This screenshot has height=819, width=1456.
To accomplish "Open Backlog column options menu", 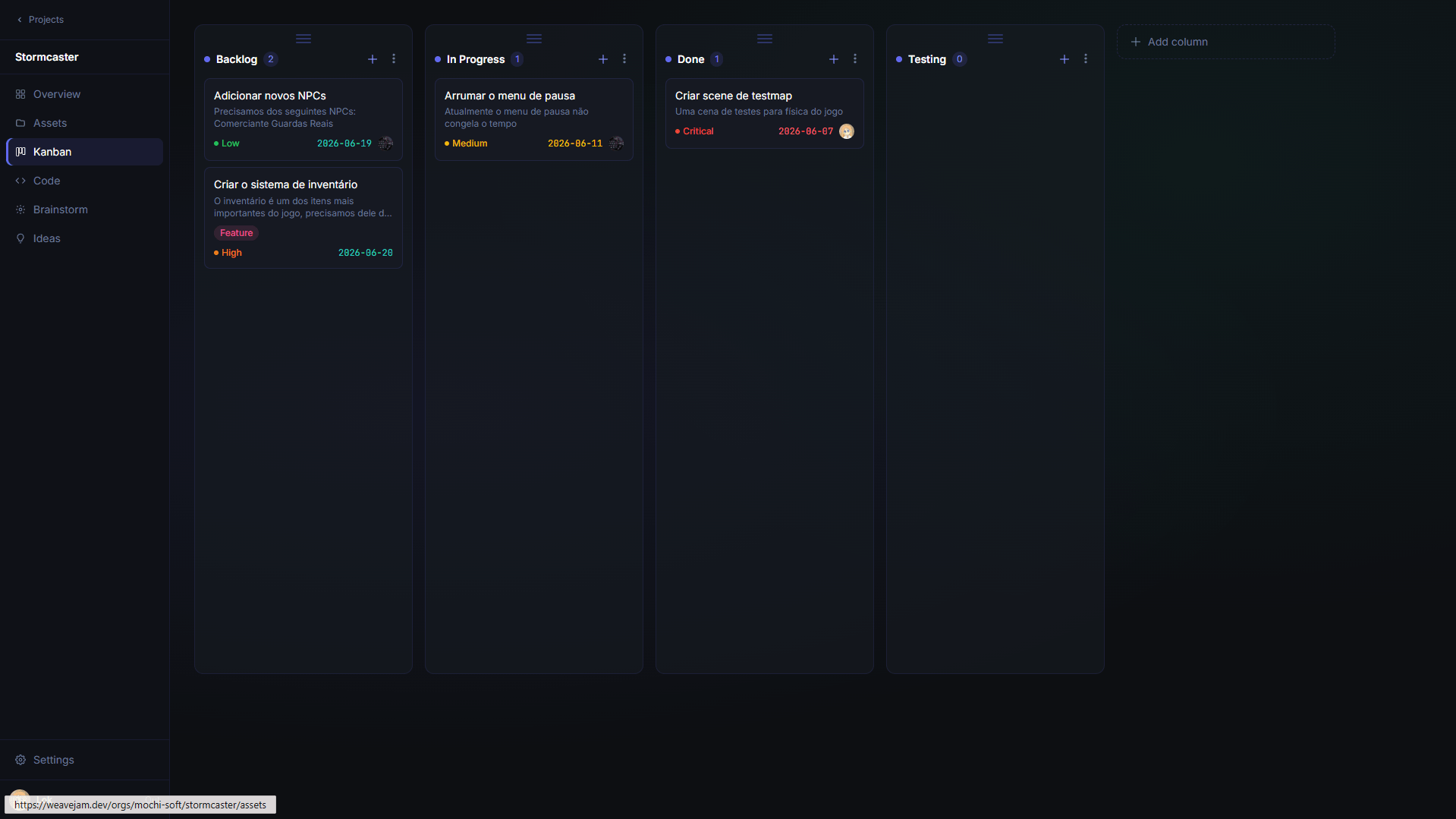I will point(394,59).
